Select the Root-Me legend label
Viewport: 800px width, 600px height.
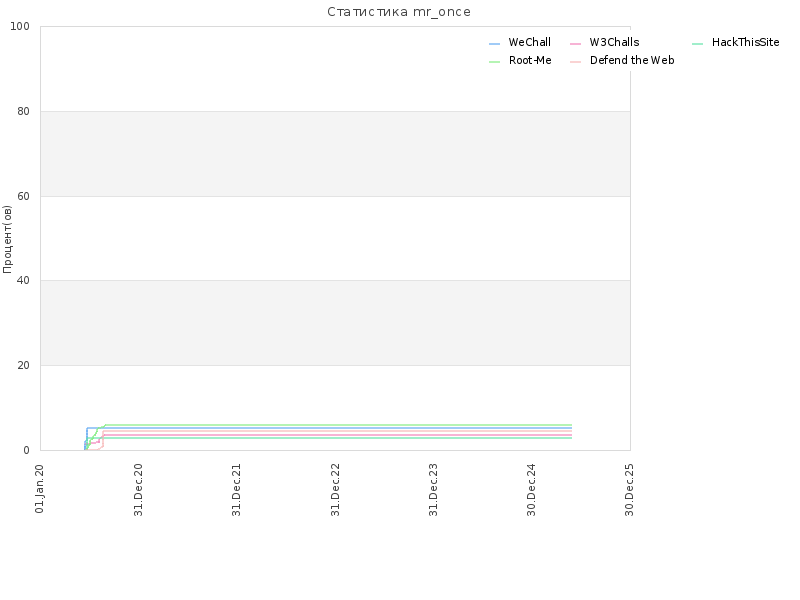point(530,60)
